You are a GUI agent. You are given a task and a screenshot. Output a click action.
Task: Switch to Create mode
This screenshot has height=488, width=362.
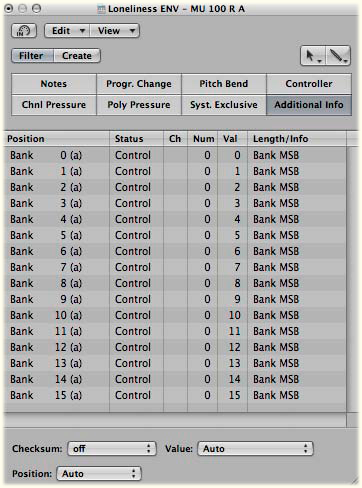pyautogui.click(x=77, y=56)
